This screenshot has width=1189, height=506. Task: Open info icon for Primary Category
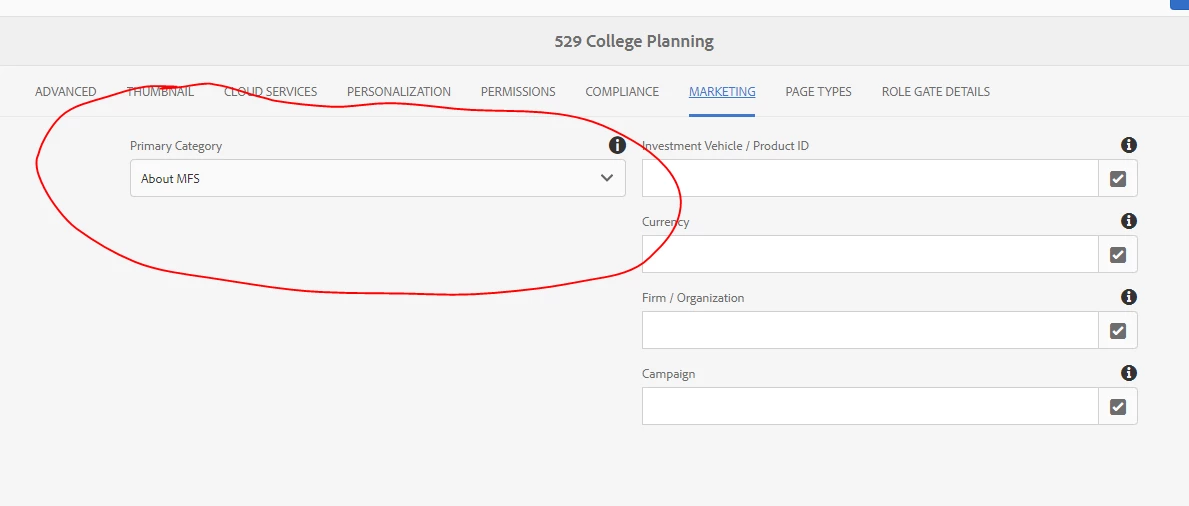(617, 144)
